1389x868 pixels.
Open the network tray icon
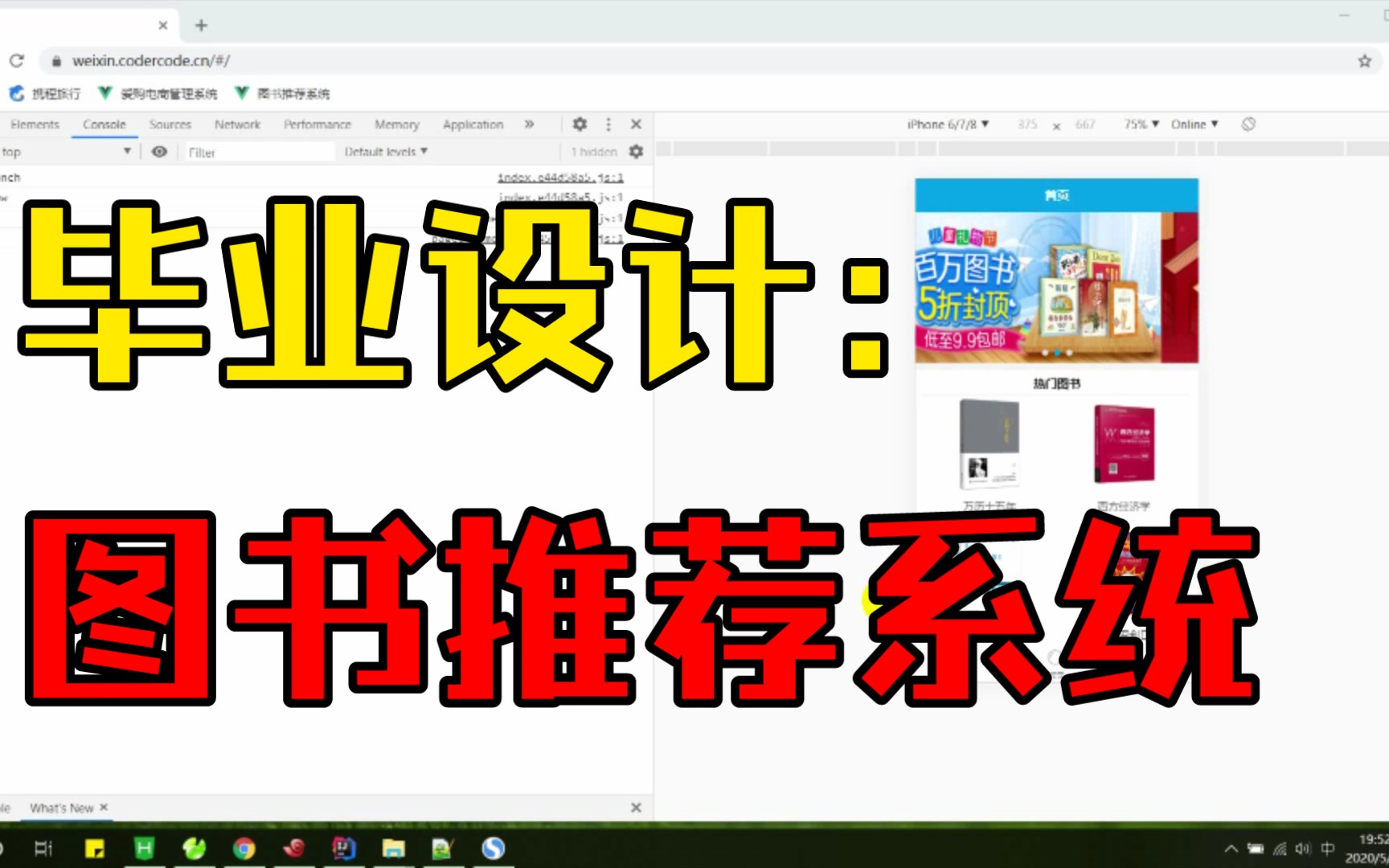1280,848
